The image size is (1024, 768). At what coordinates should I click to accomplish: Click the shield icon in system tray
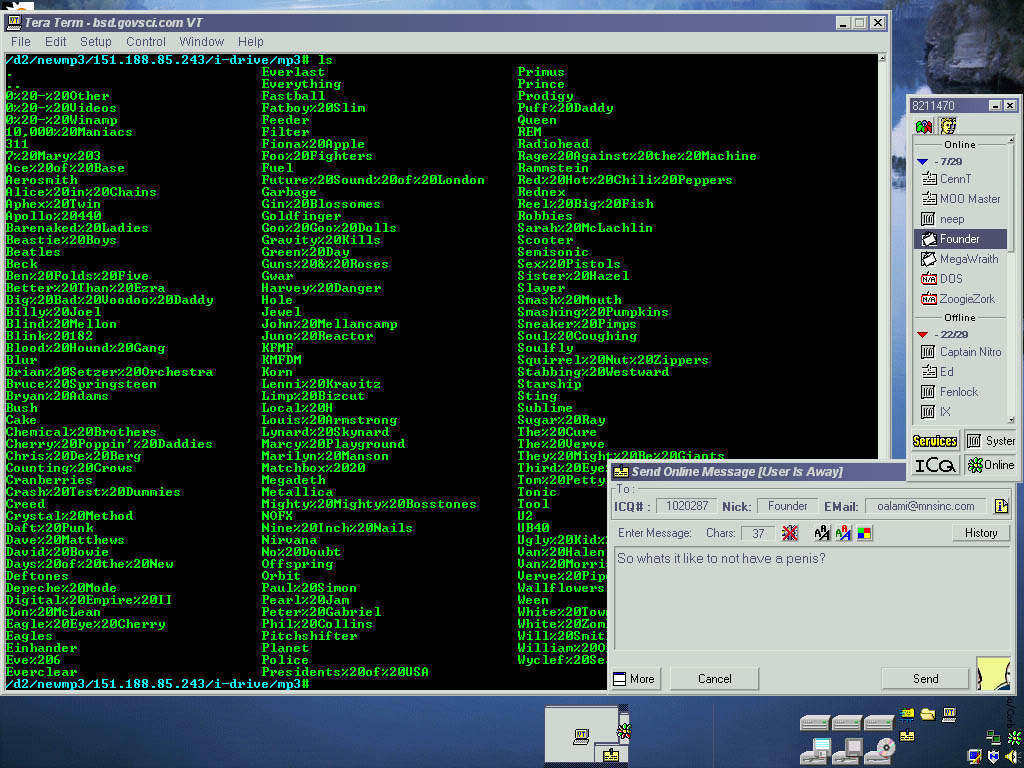(x=993, y=756)
